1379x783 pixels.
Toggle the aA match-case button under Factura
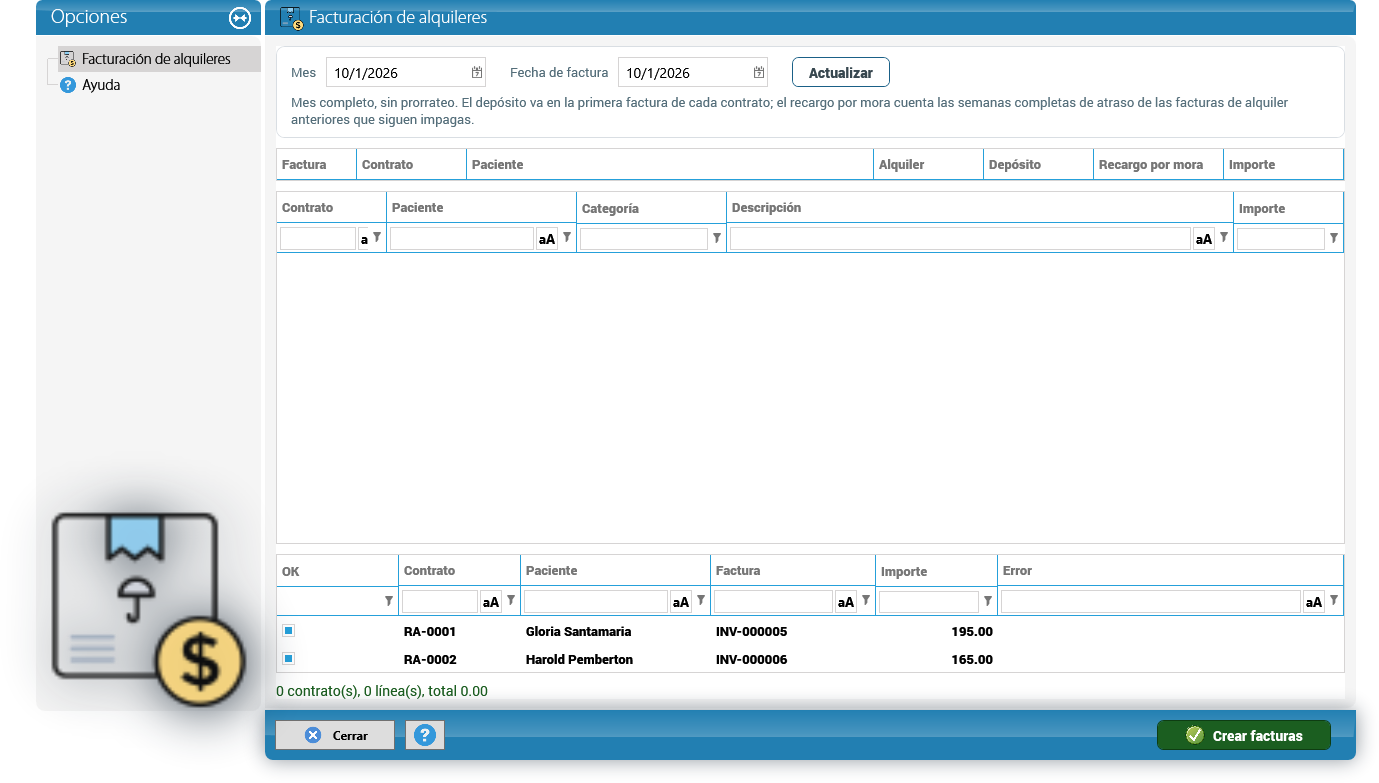click(x=845, y=602)
